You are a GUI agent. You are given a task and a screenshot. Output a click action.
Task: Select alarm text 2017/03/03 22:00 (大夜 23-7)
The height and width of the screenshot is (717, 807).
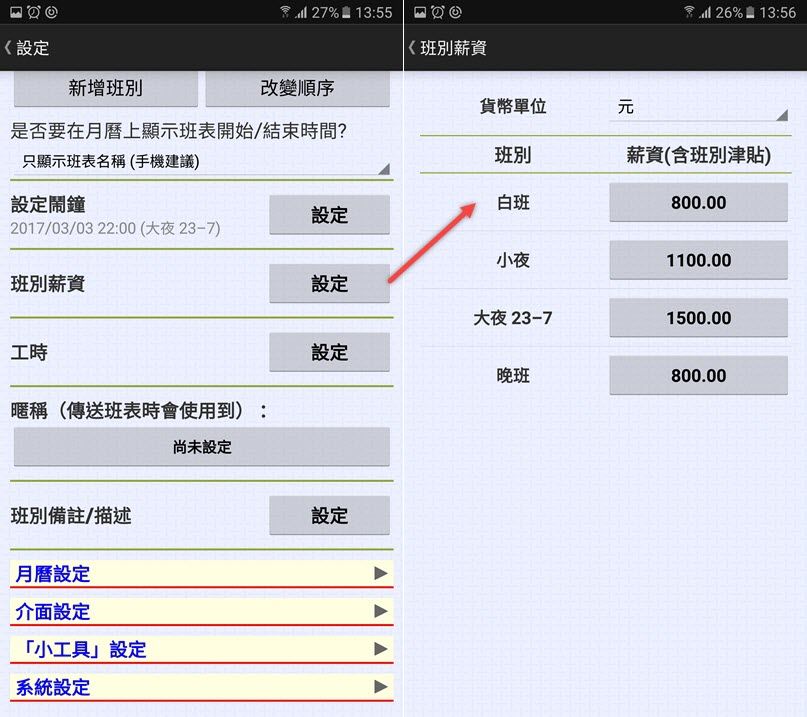(x=115, y=228)
